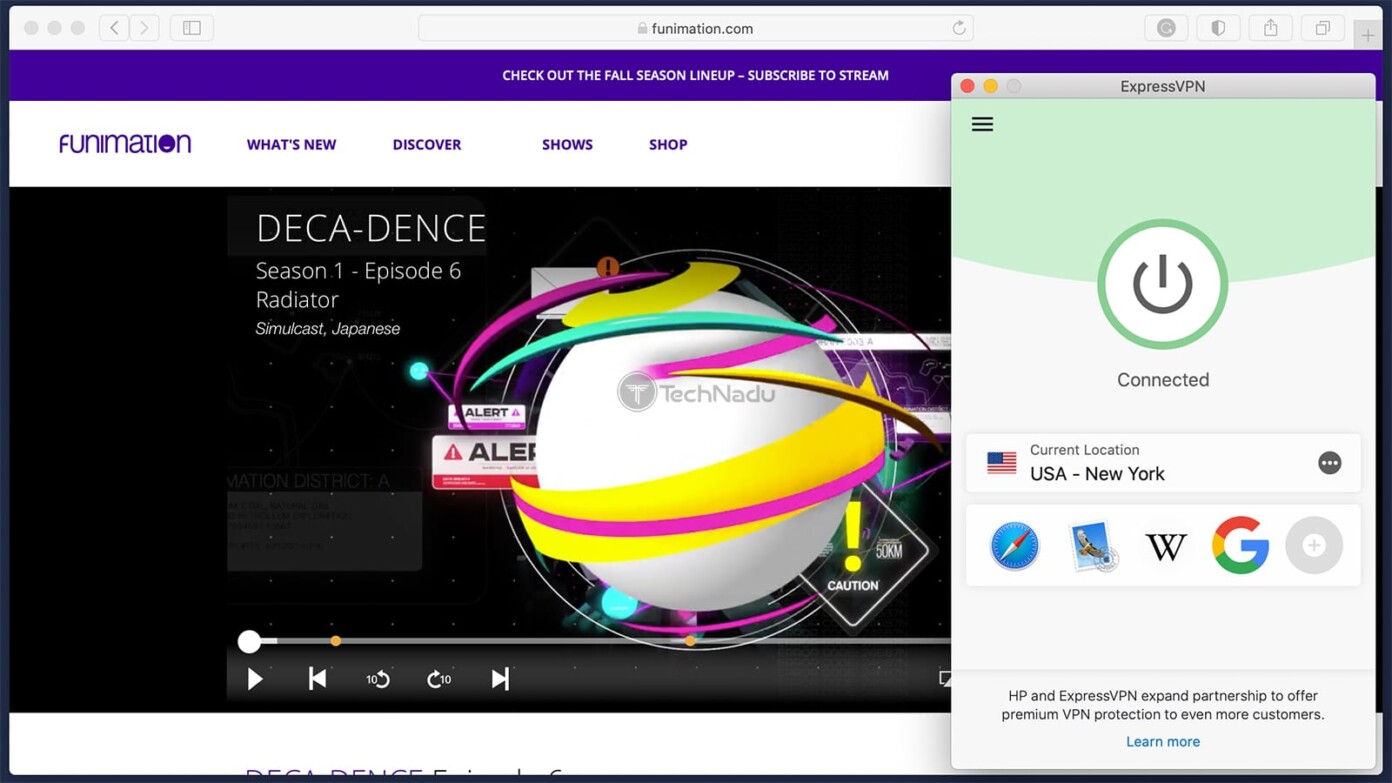
Task: Open a new Safari tab
Action: (1367, 35)
